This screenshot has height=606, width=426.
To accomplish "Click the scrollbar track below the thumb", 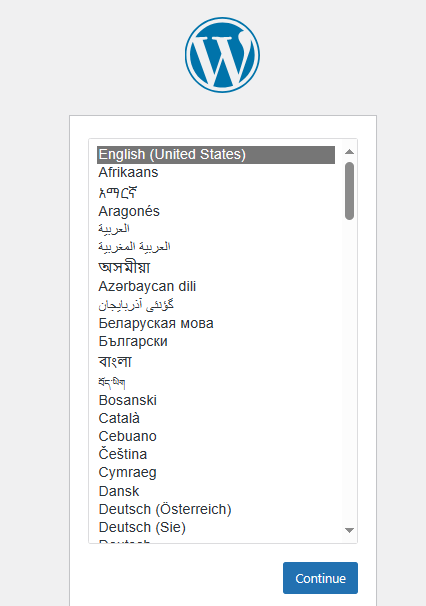I will click(349, 371).
